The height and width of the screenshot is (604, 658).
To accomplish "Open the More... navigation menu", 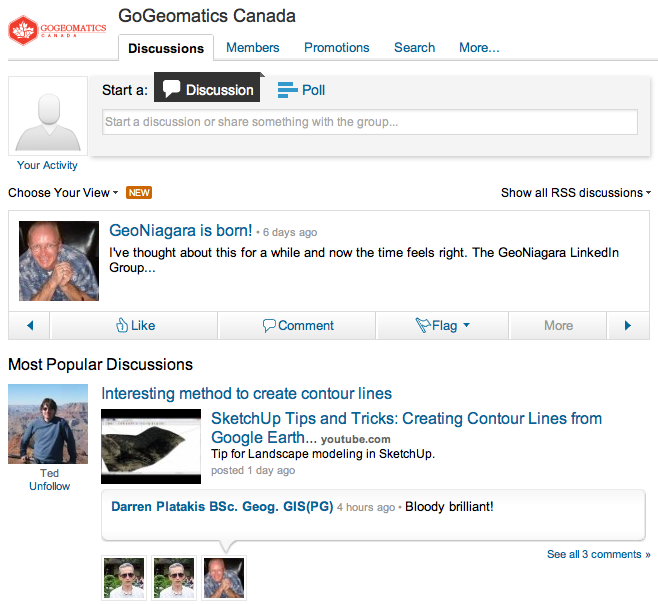I will point(479,47).
